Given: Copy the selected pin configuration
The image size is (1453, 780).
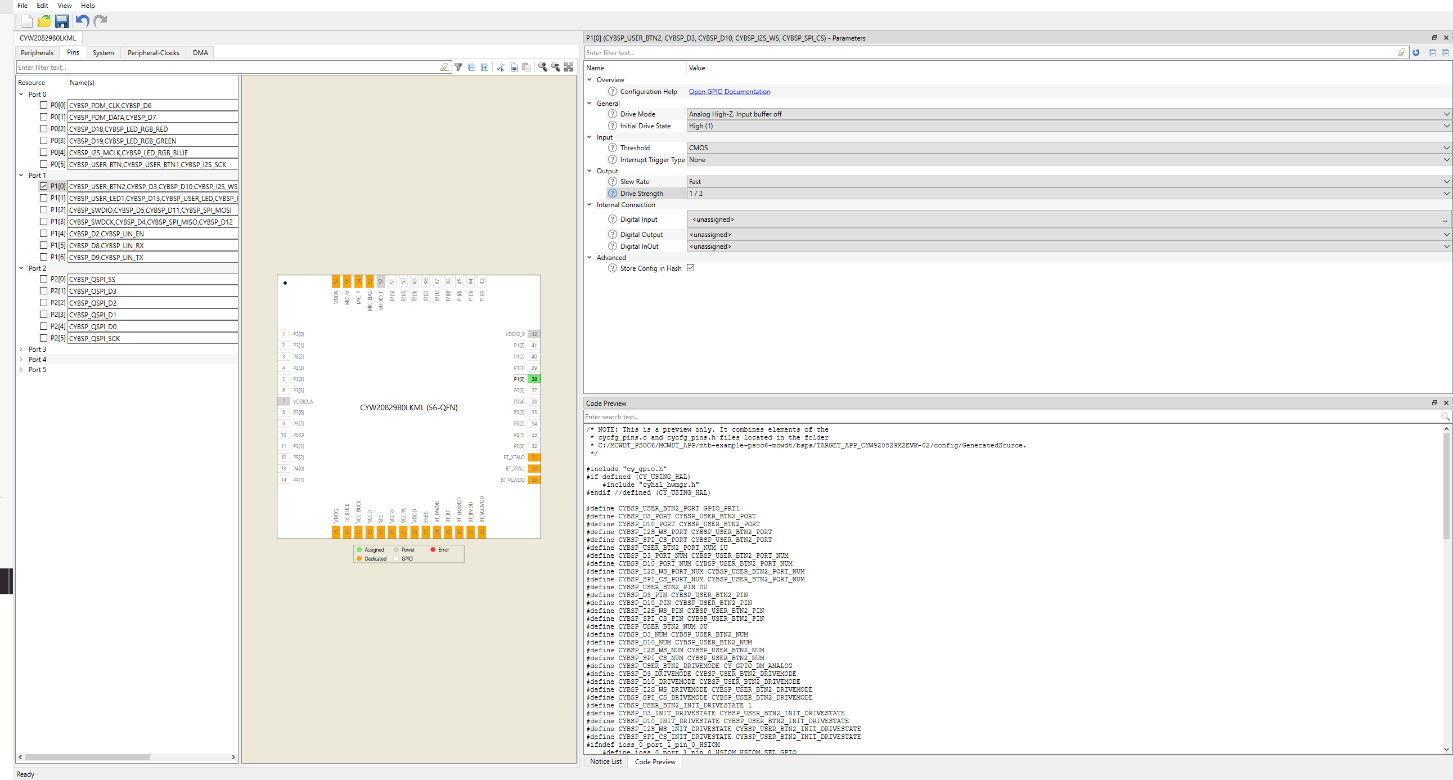Looking at the screenshot, I should (514, 67).
